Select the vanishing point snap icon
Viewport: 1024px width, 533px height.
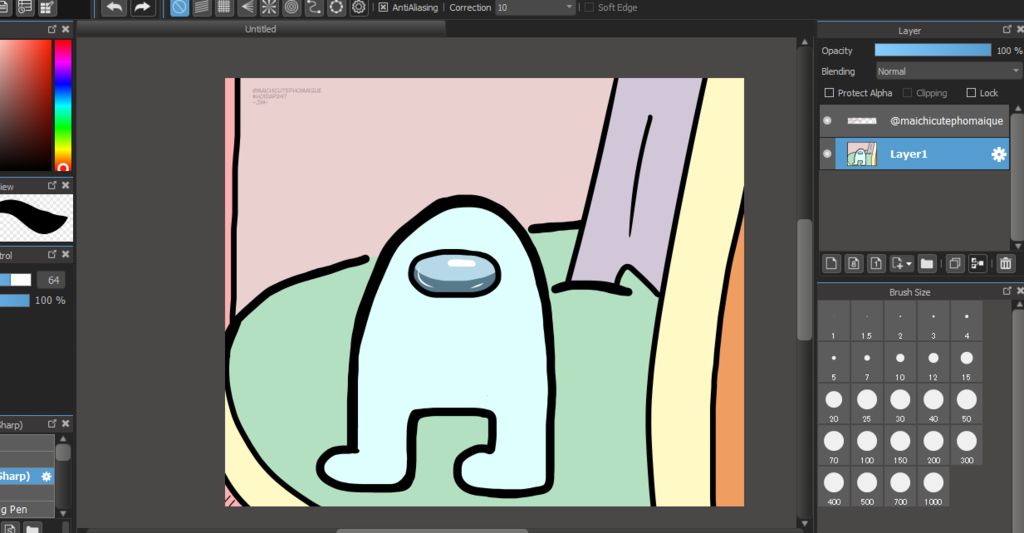point(247,8)
